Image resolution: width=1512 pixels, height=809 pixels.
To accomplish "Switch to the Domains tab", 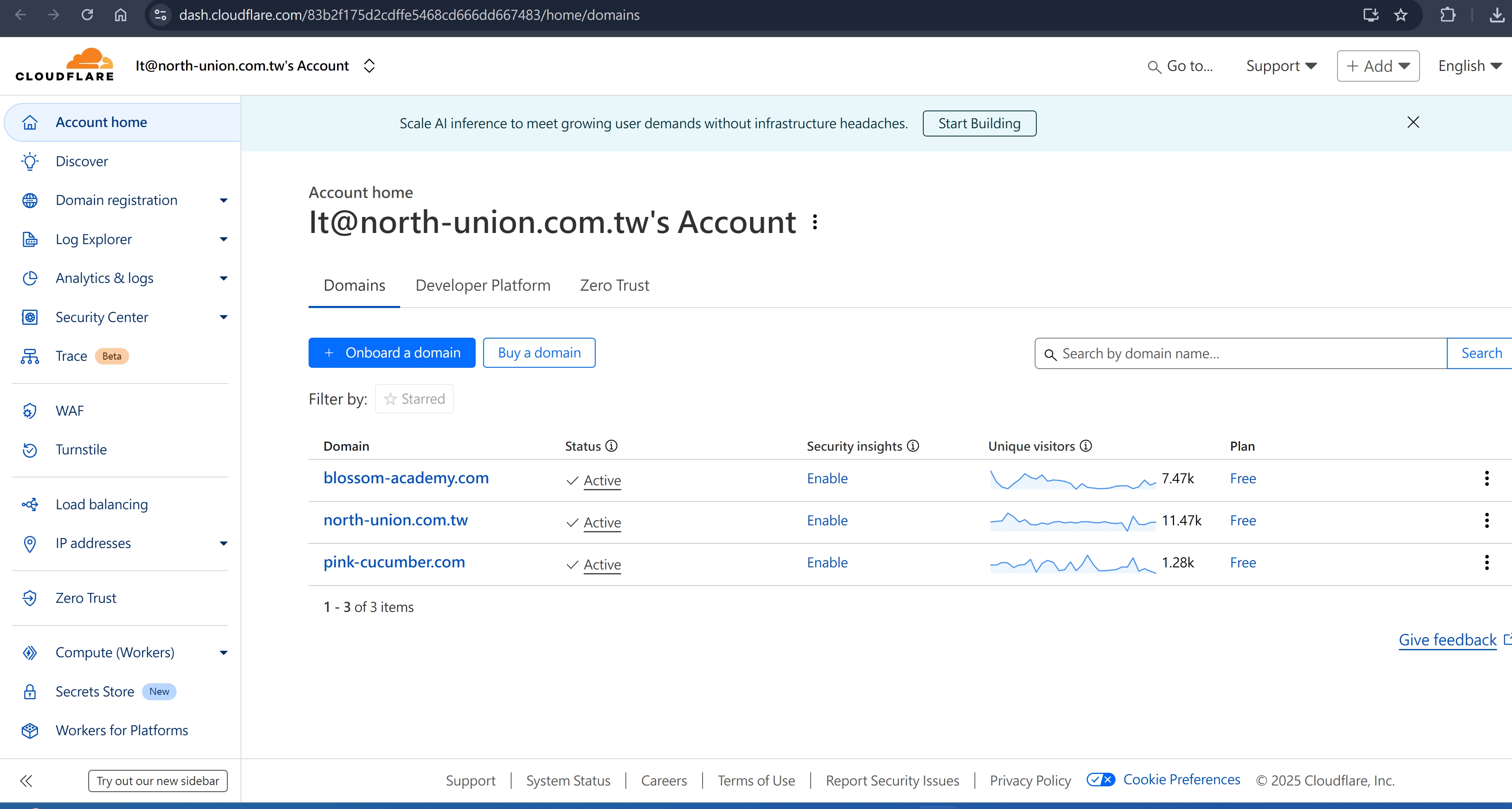I will [354, 286].
